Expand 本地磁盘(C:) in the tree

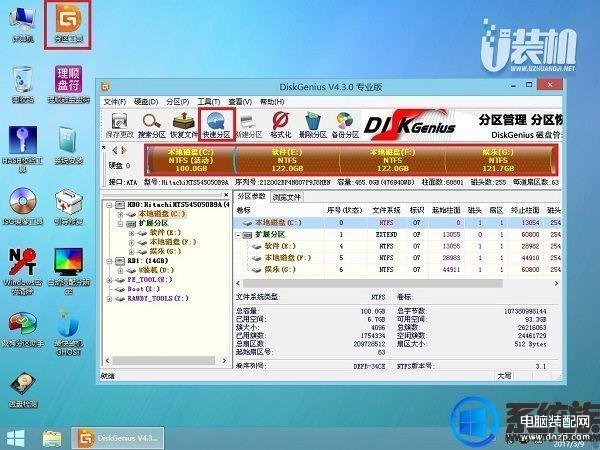121,214
